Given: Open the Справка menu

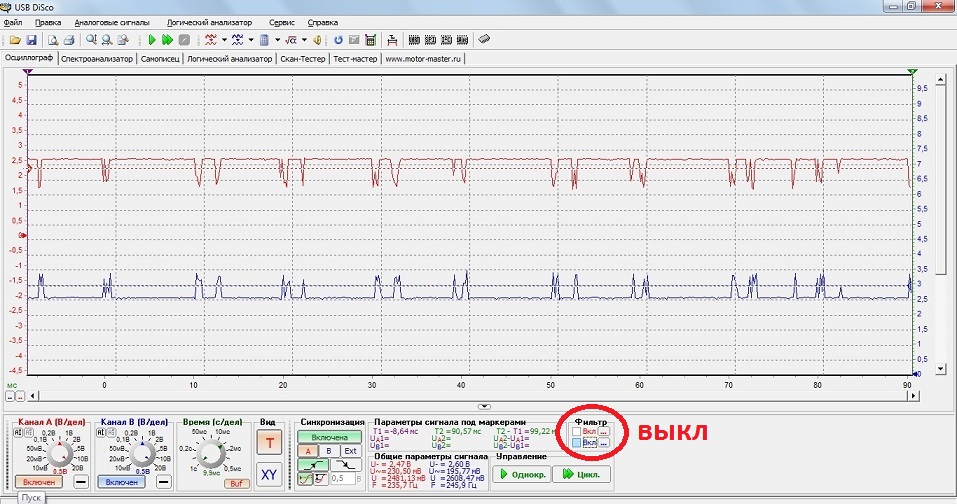Looking at the screenshot, I should point(322,23).
